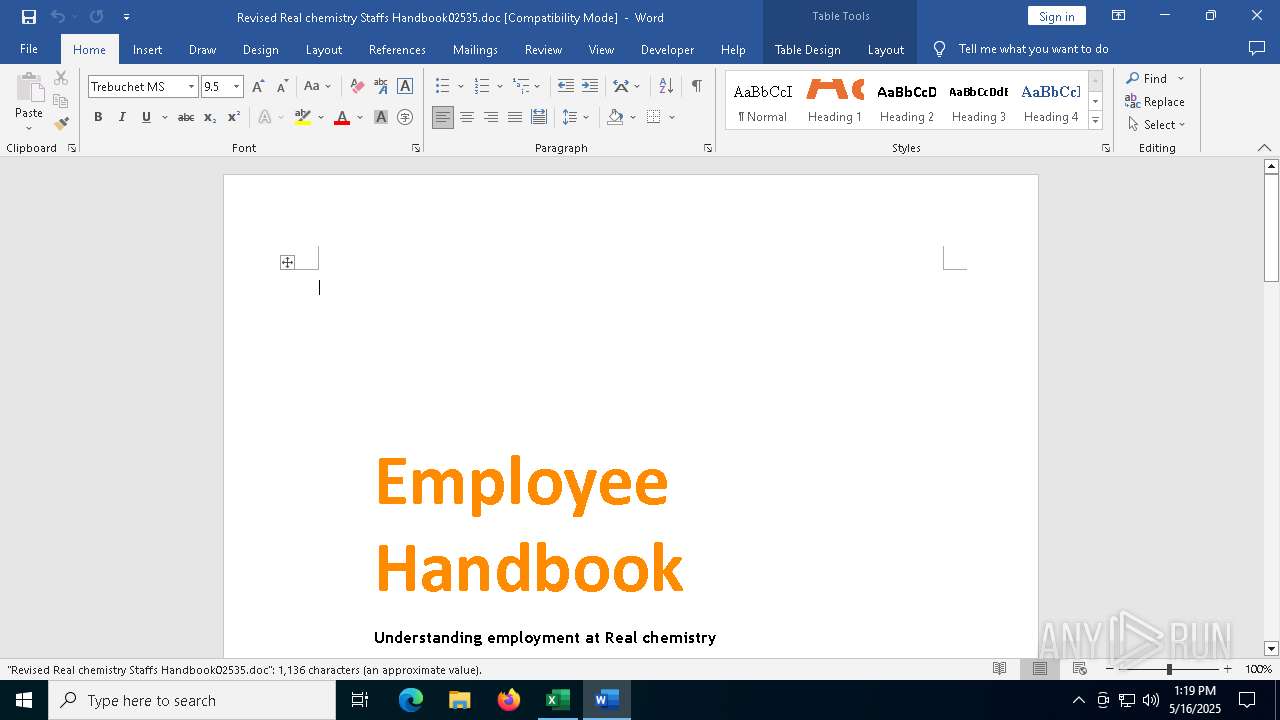Expand the Borders dropdown arrow

pos(672,117)
